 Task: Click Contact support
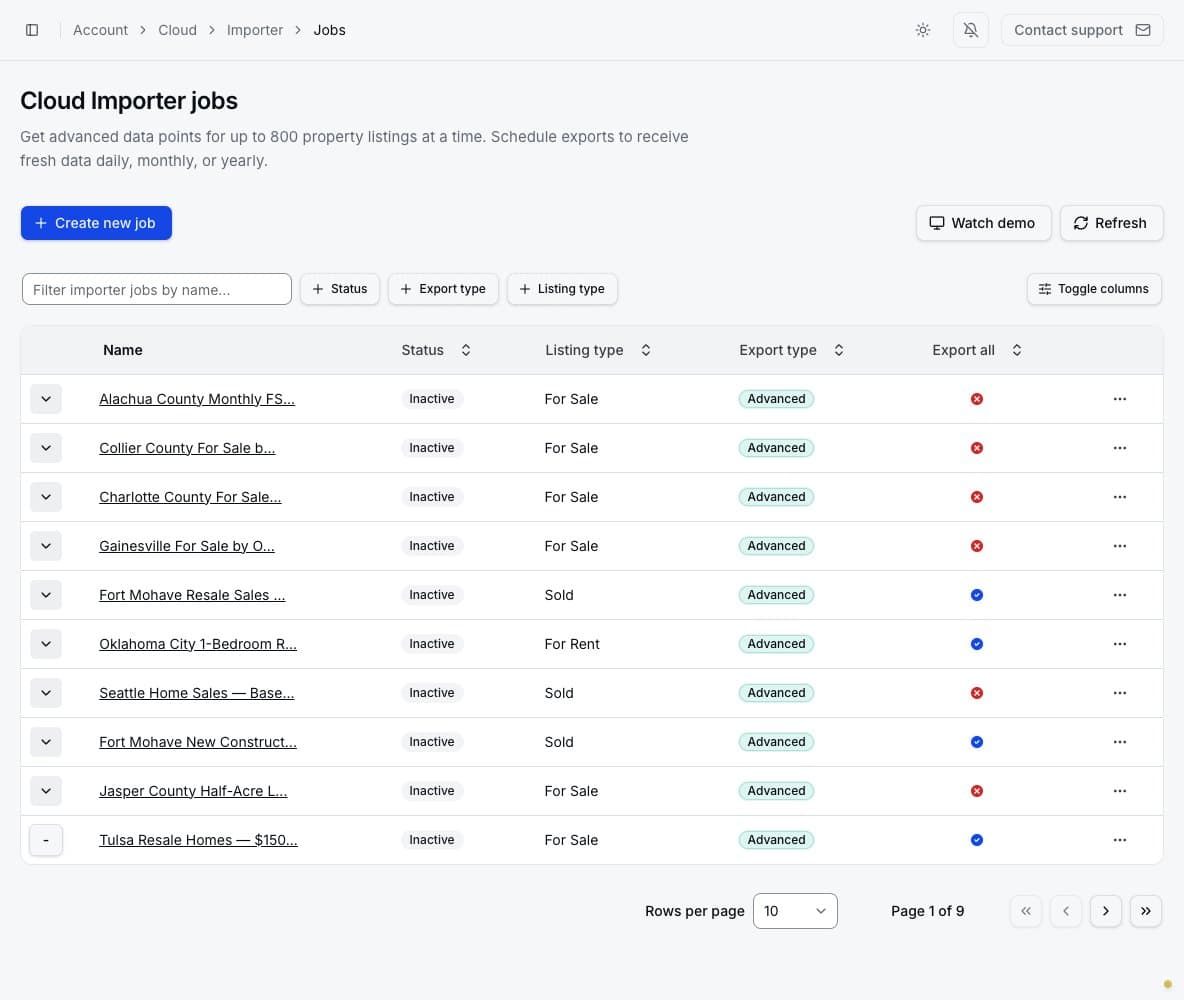point(1081,30)
